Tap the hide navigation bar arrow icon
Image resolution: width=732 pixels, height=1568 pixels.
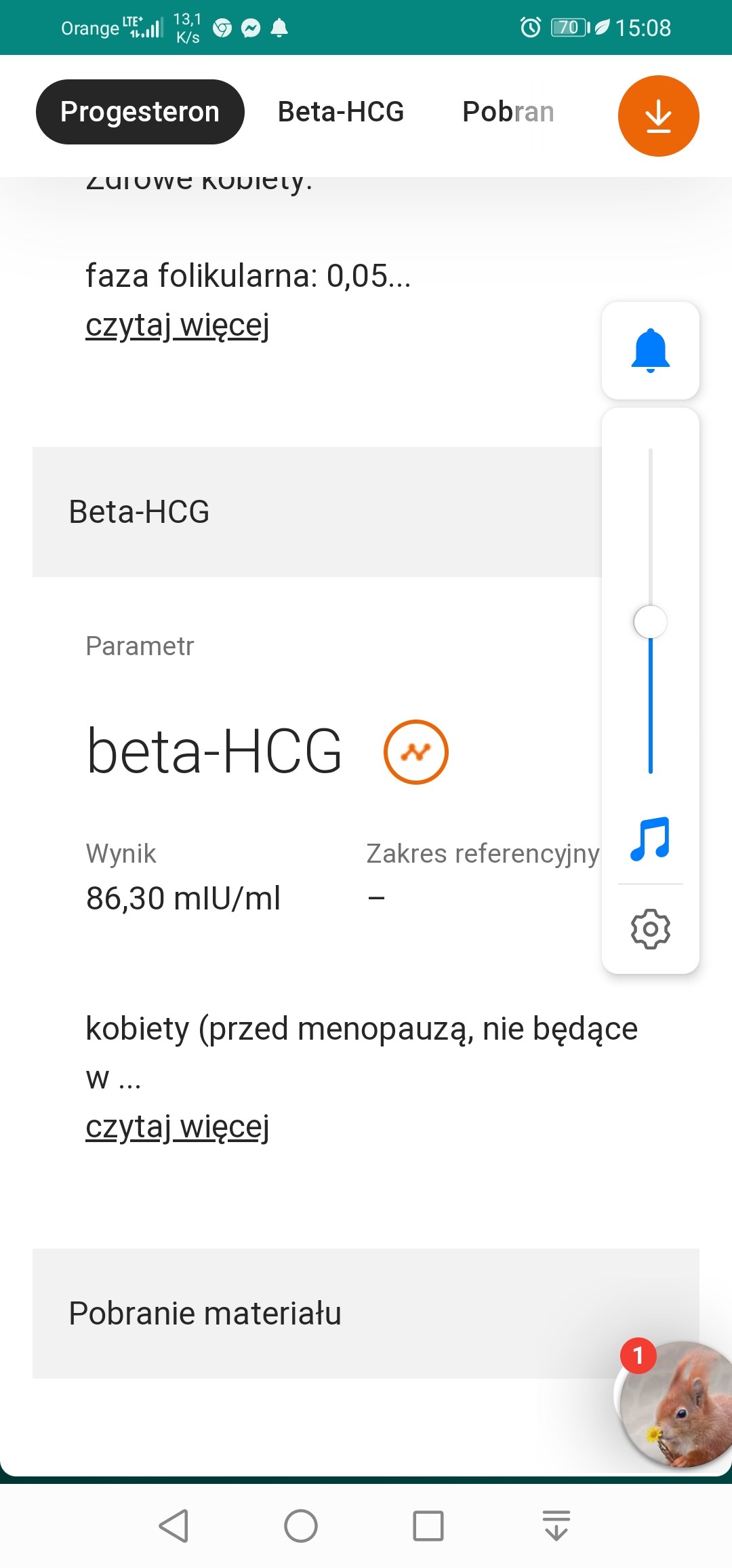[x=556, y=1526]
